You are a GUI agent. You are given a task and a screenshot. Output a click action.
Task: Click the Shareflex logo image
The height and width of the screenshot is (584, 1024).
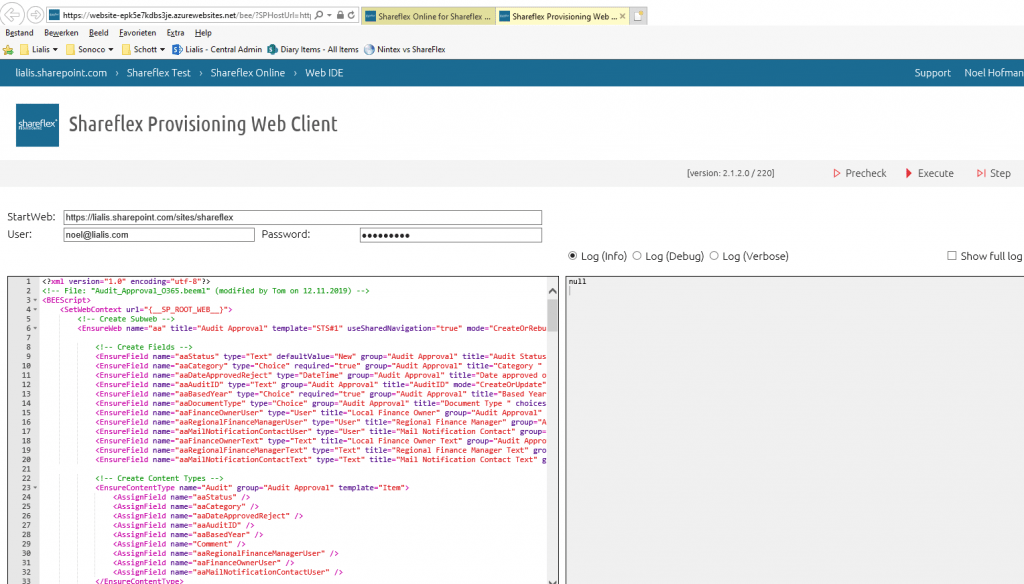[x=37, y=125]
